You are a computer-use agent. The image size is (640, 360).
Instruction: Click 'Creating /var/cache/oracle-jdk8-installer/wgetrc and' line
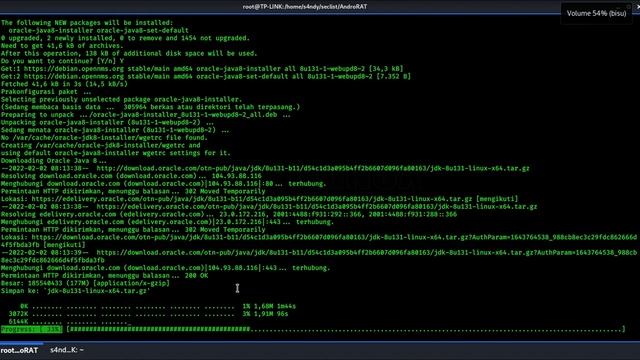click(100, 145)
